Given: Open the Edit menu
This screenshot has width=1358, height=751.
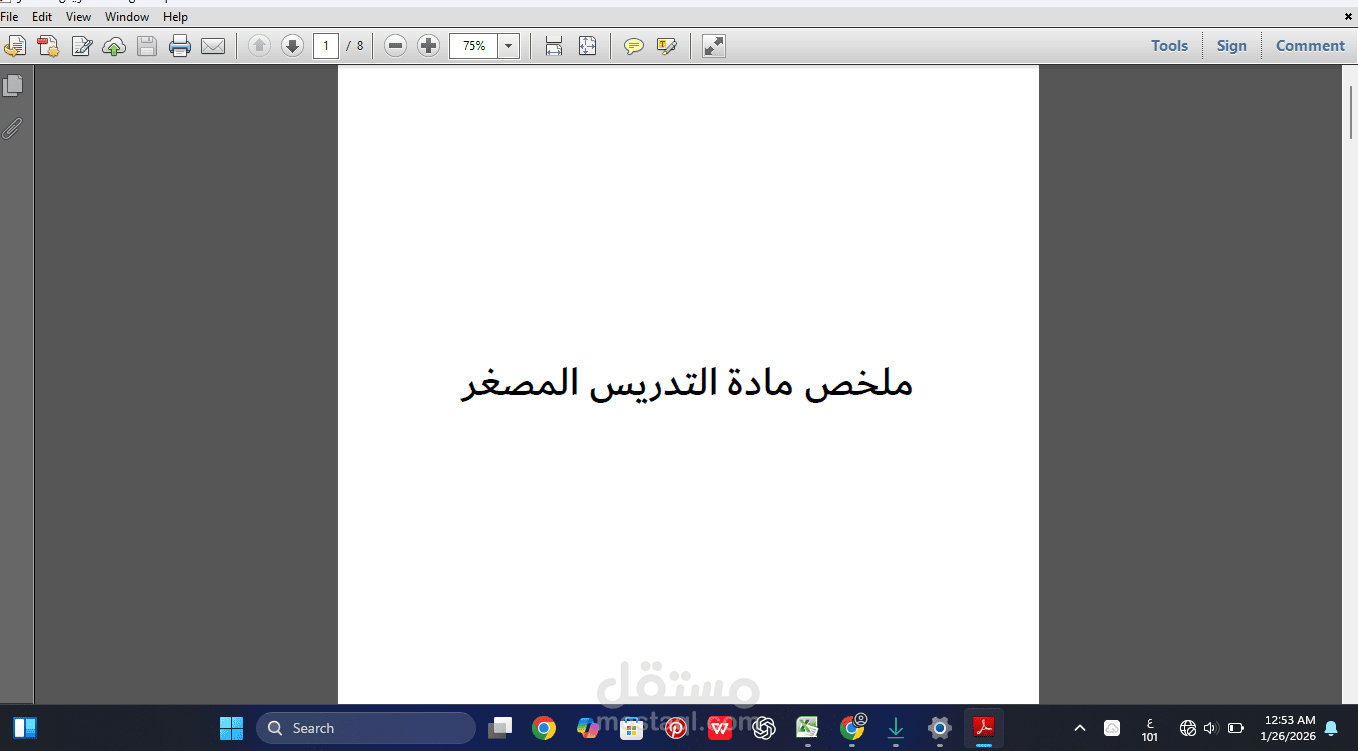Looking at the screenshot, I should (42, 17).
